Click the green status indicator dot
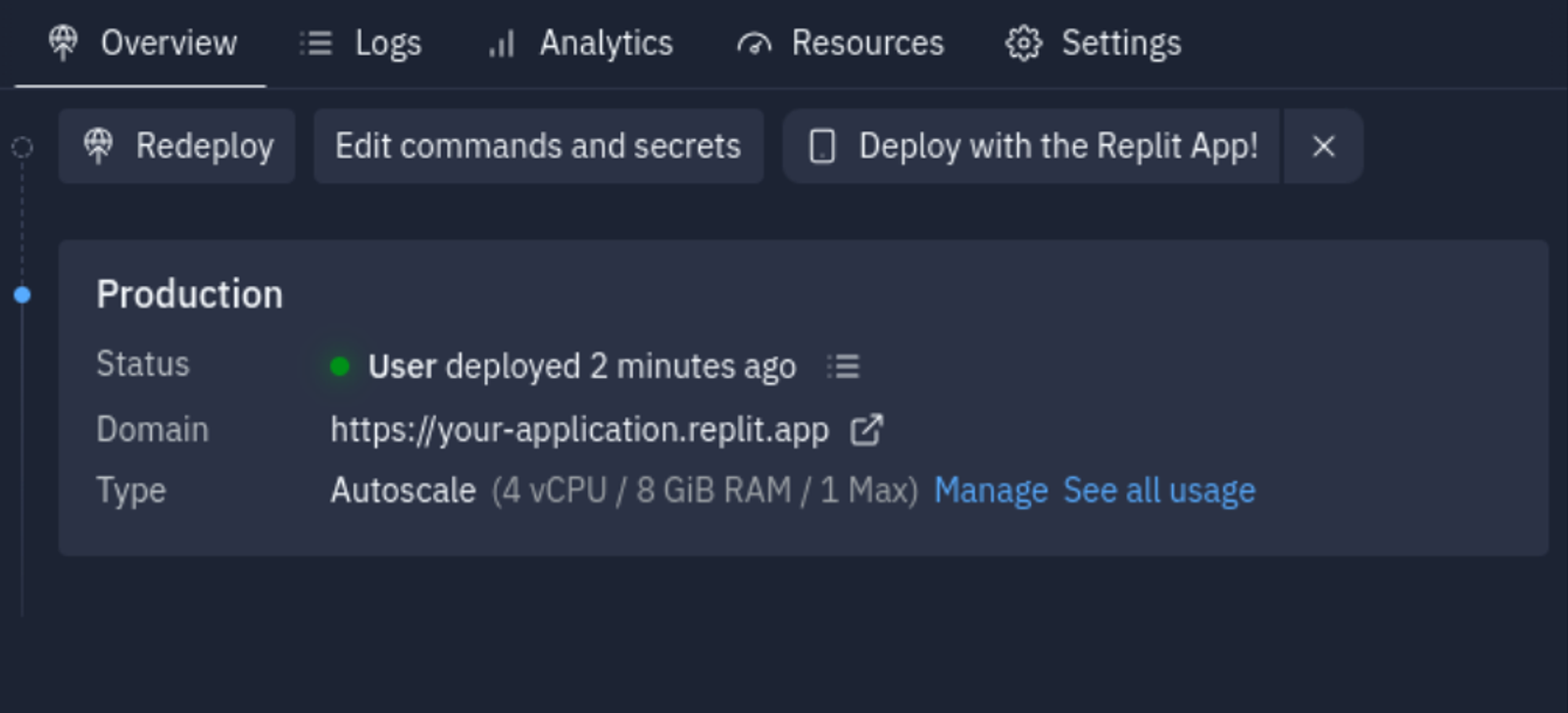Viewport: 1568px width, 713px height. click(340, 366)
